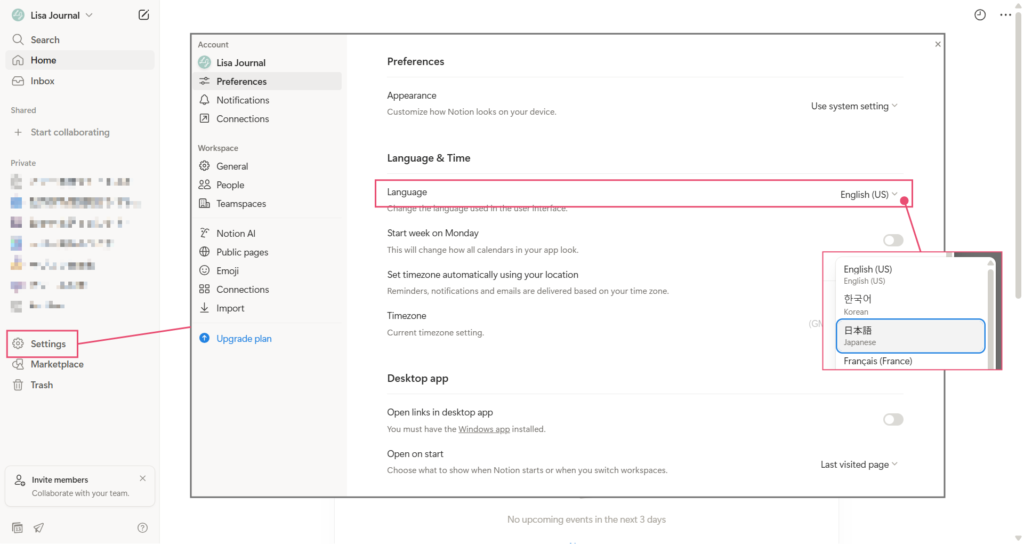Open the calendar icon at sidebar bottom
This screenshot has height=544, width=1024.
pyautogui.click(x=18, y=528)
